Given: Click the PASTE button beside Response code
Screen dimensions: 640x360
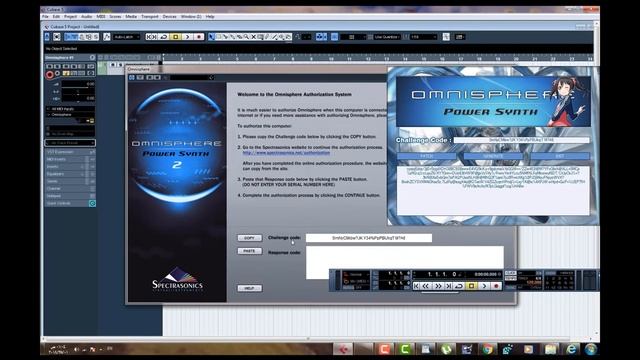Looking at the screenshot, I should tap(249, 251).
